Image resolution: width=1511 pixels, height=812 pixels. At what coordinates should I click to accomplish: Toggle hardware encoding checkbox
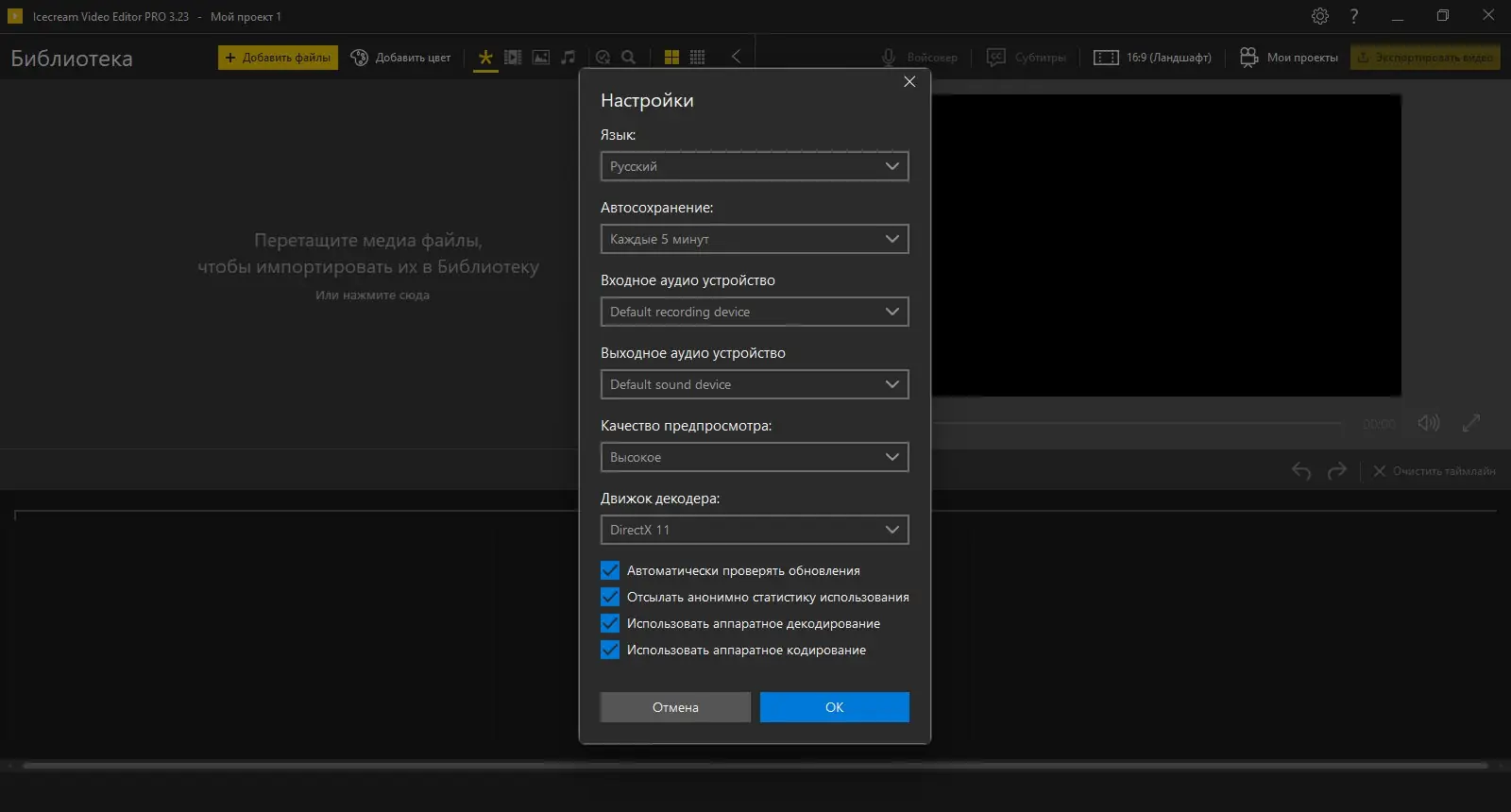610,650
